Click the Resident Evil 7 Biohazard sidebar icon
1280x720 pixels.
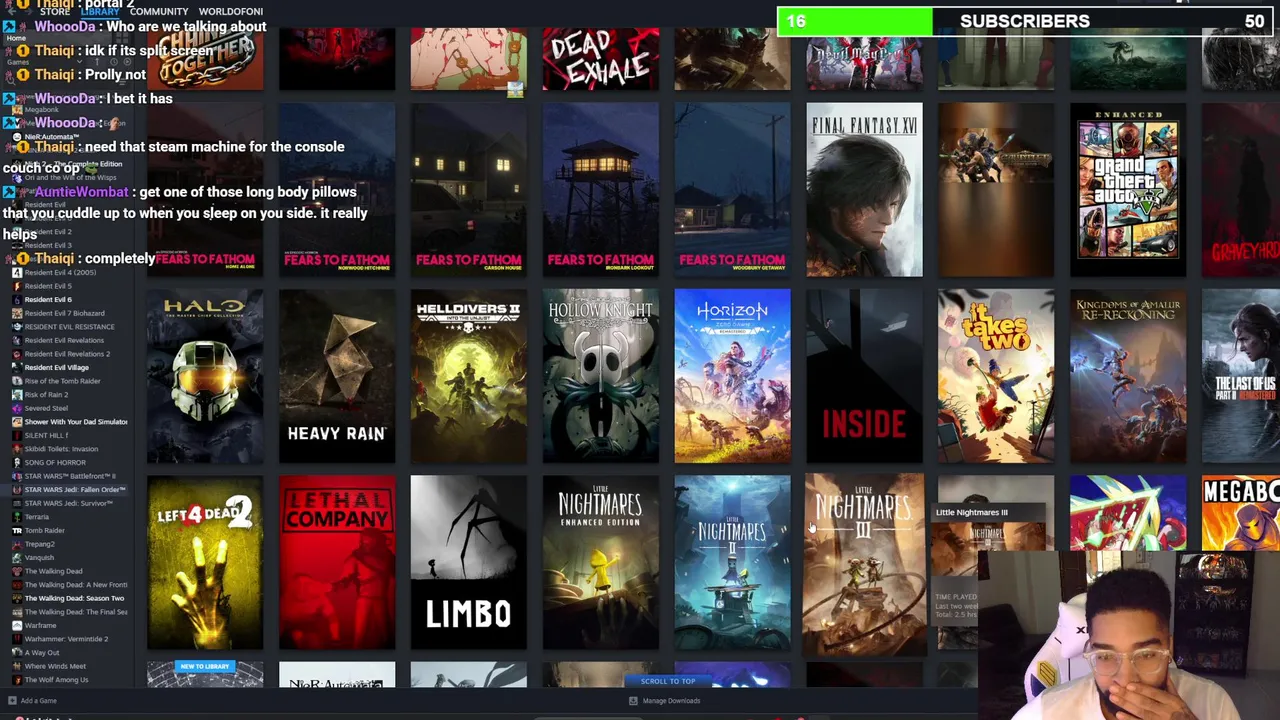click(x=17, y=313)
